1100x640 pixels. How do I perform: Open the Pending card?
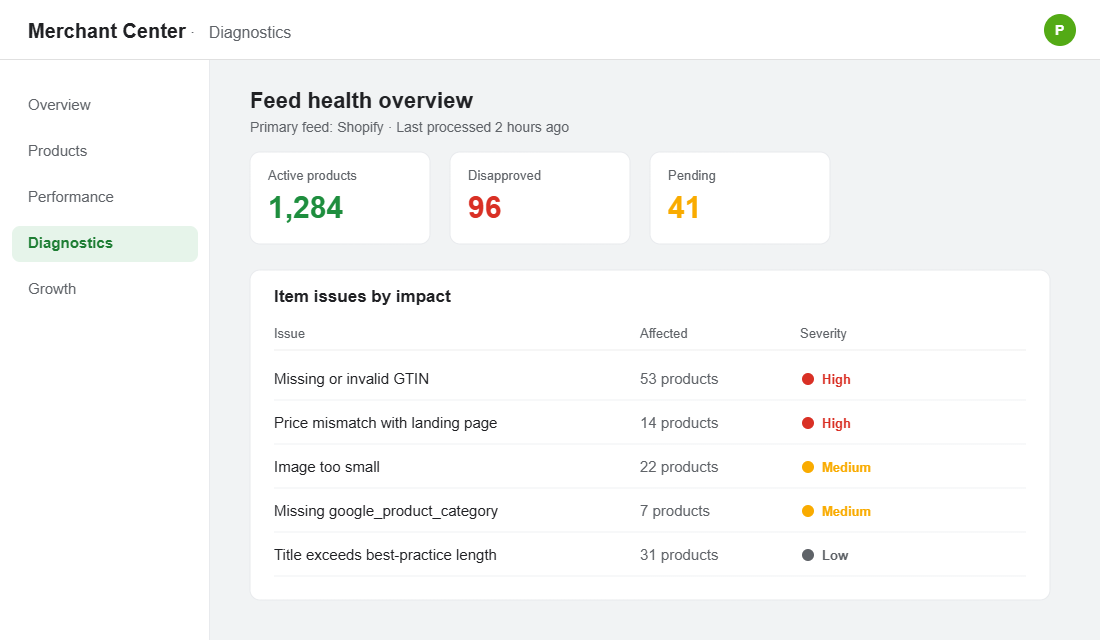coord(739,198)
